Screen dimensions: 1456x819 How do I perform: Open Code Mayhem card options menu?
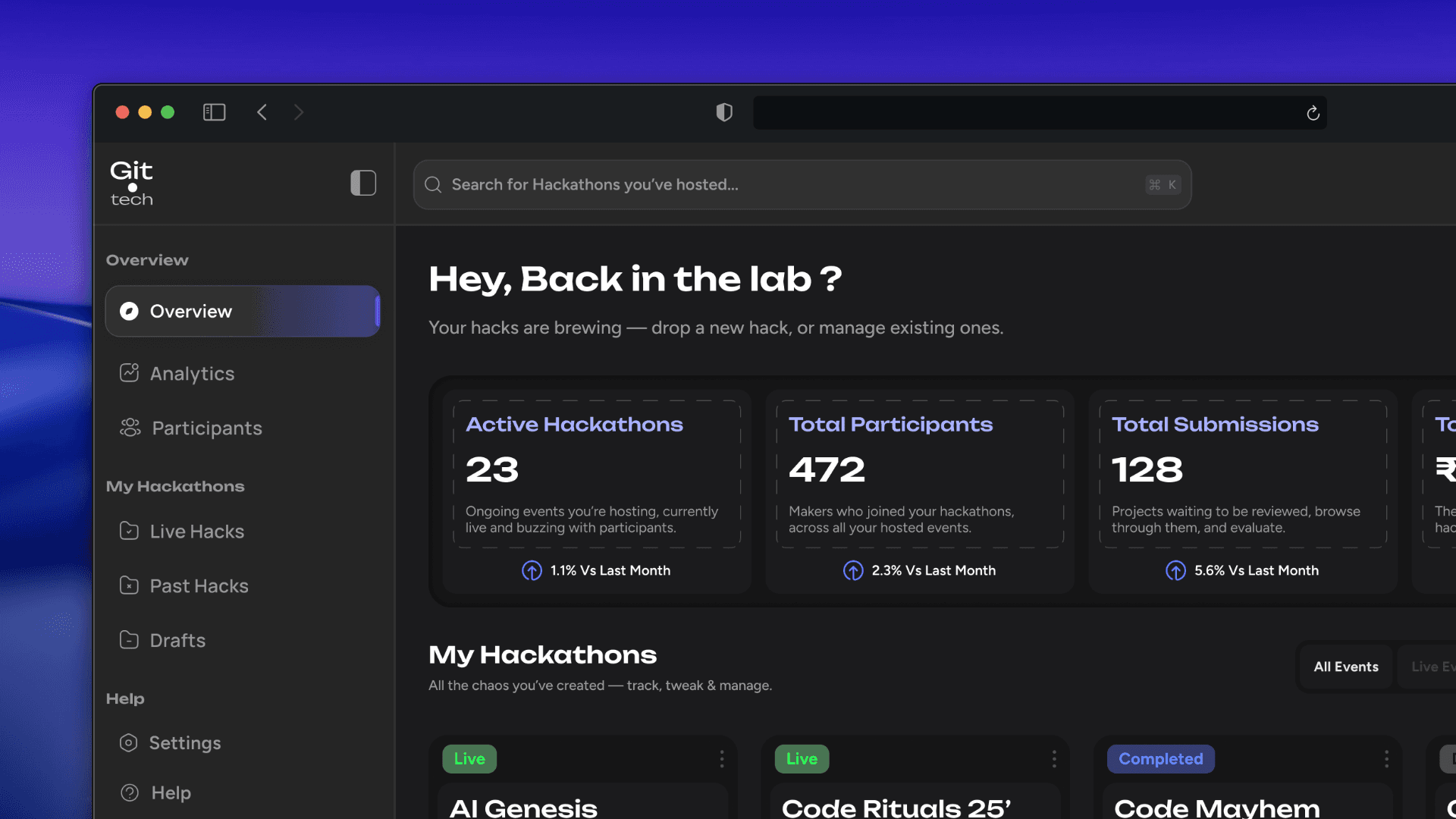1386,758
